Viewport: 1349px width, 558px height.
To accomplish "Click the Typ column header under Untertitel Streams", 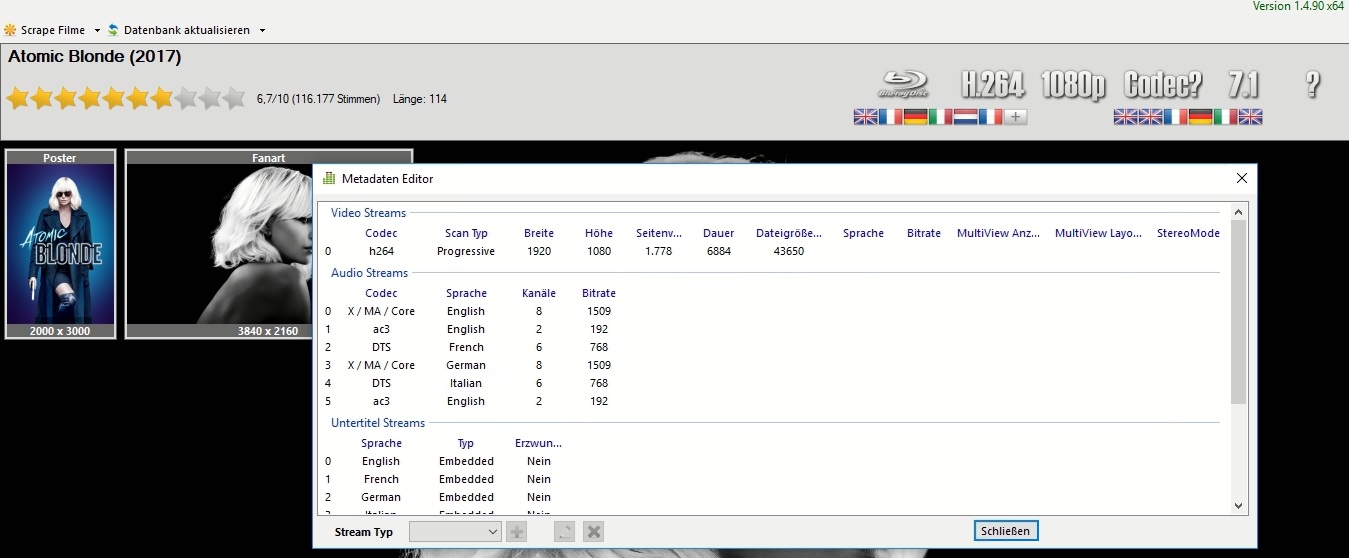I will click(x=465, y=443).
